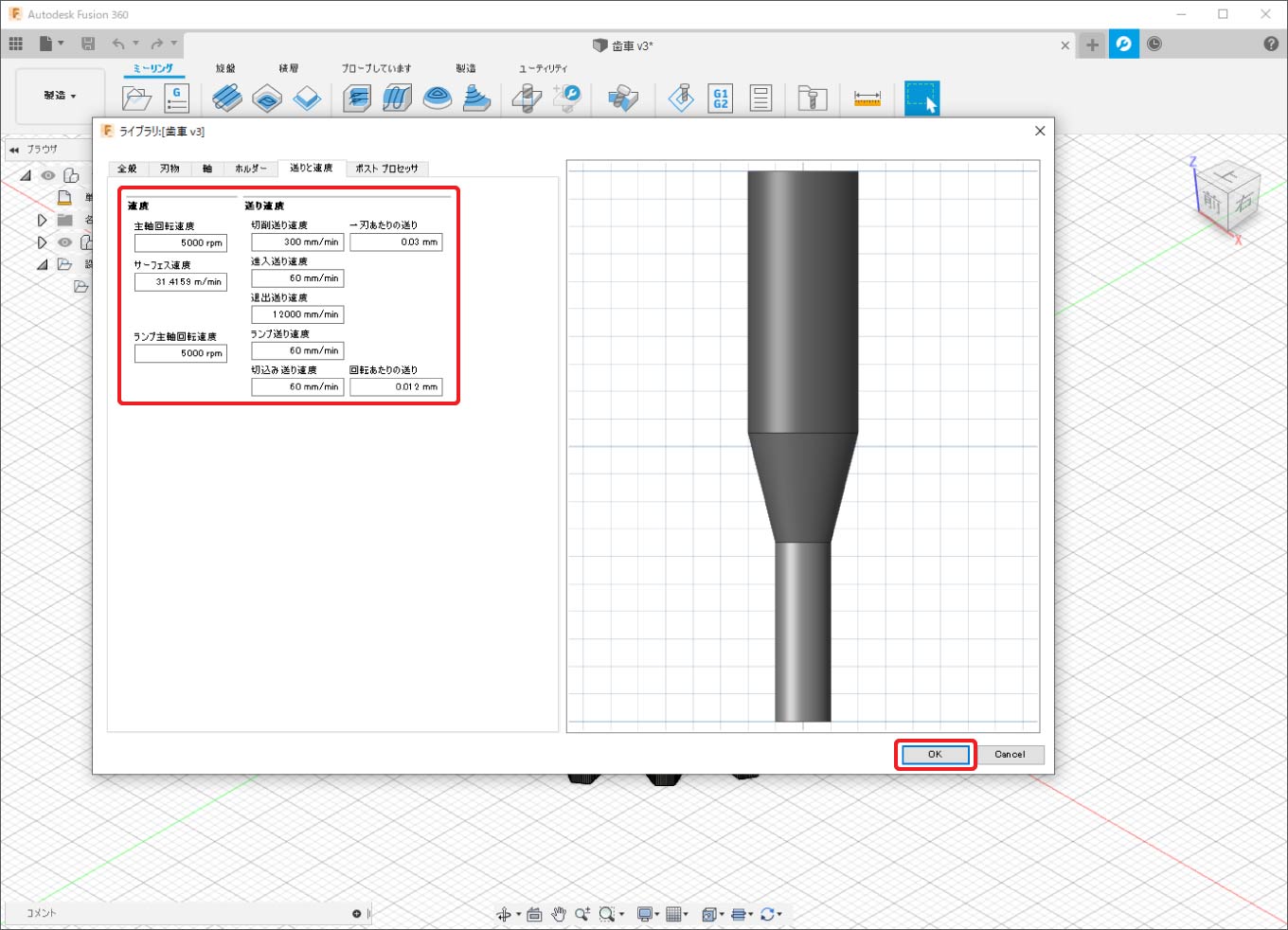Select the Measure ruler tool

tap(867, 98)
